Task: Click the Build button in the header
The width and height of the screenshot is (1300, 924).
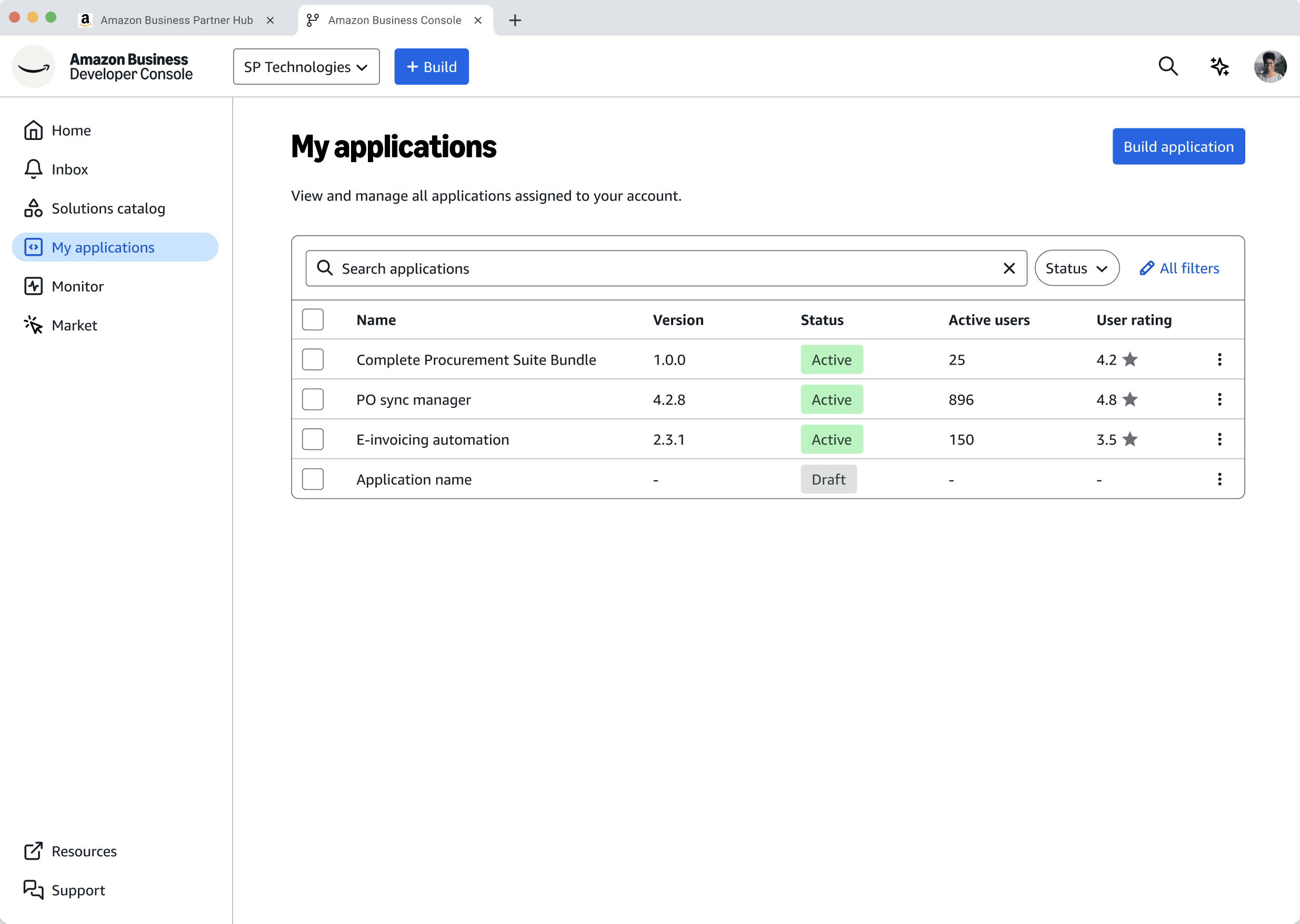Action: point(431,67)
